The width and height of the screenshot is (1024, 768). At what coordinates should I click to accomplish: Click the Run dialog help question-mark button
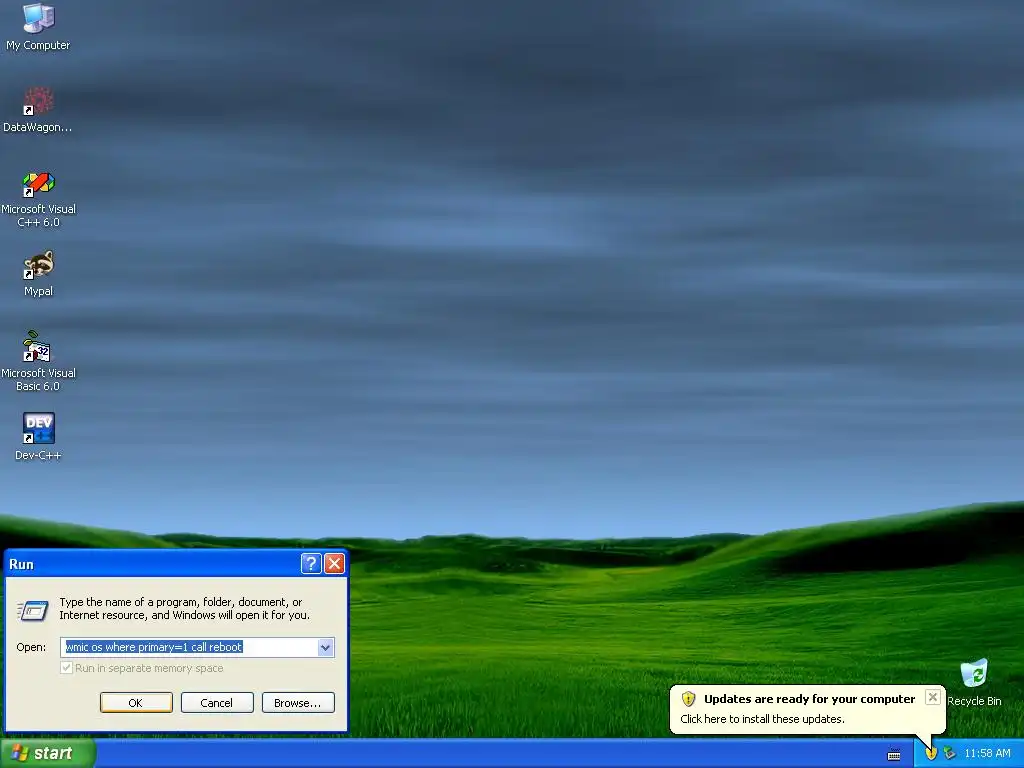[311, 564]
